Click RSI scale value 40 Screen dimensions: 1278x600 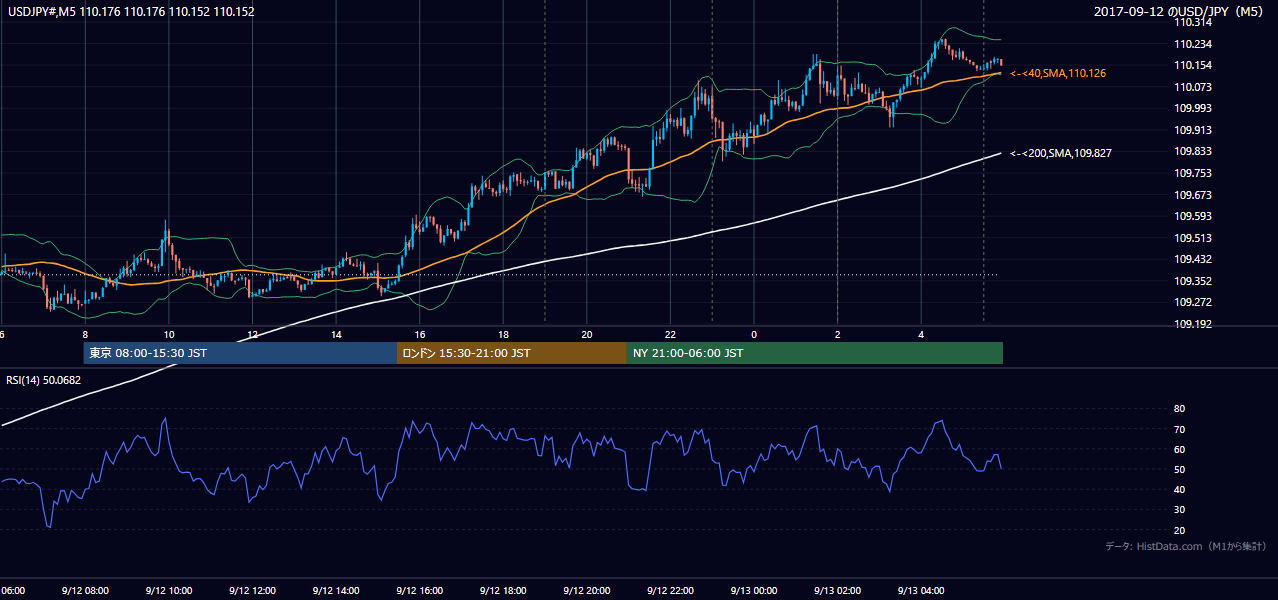[x=1179, y=489]
